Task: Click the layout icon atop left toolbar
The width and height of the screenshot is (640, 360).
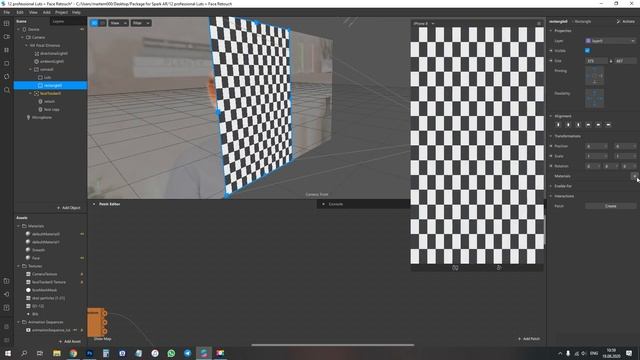Action: tap(7, 24)
